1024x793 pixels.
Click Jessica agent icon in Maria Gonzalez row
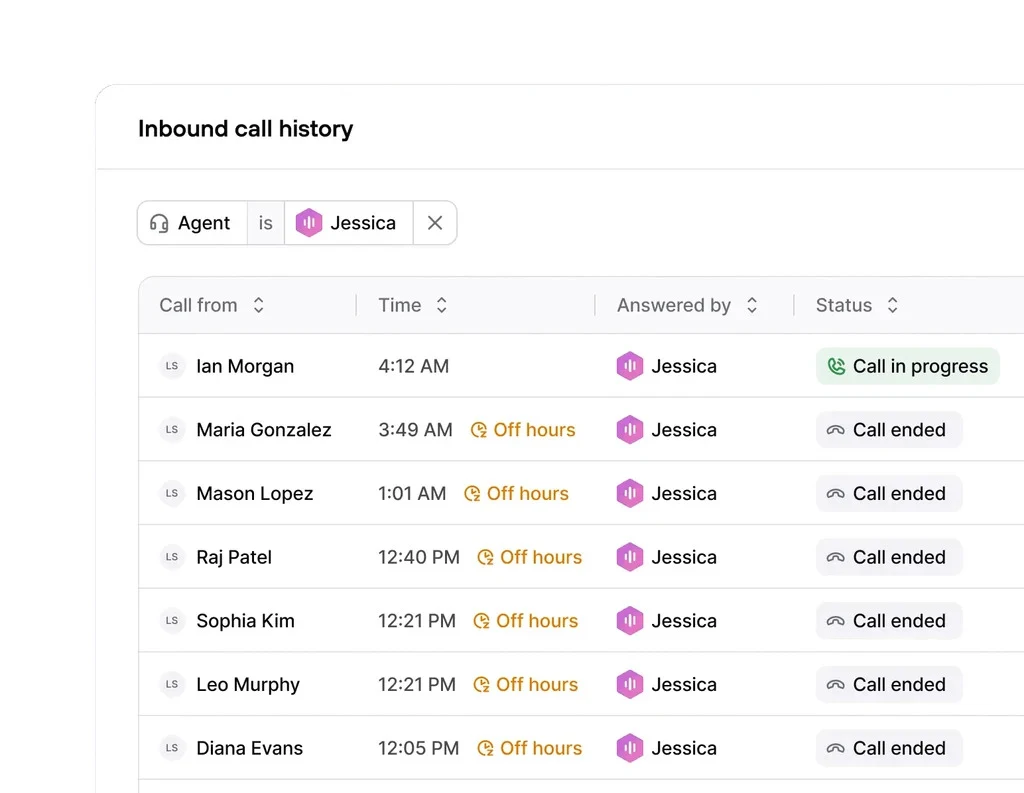click(630, 429)
